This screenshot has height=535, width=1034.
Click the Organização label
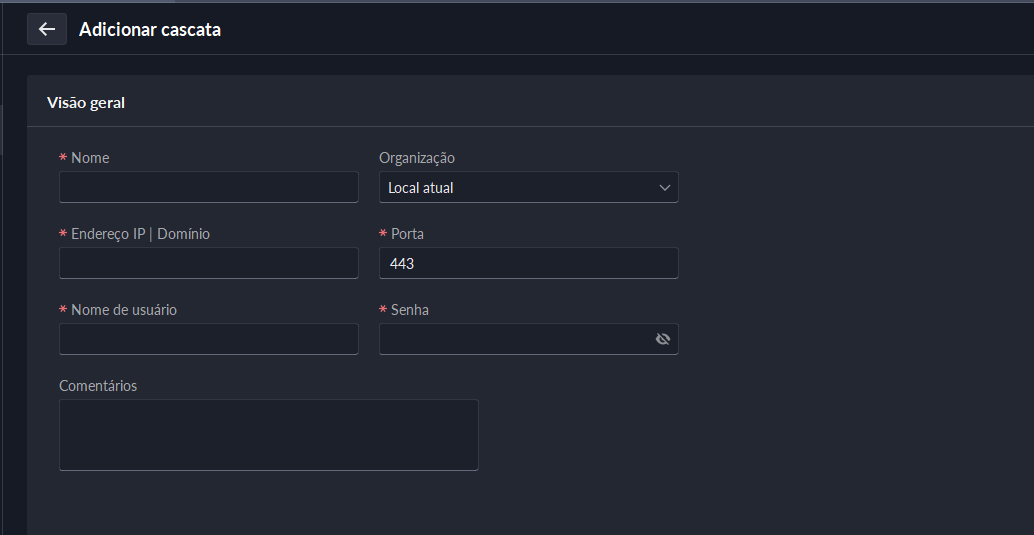click(x=416, y=158)
